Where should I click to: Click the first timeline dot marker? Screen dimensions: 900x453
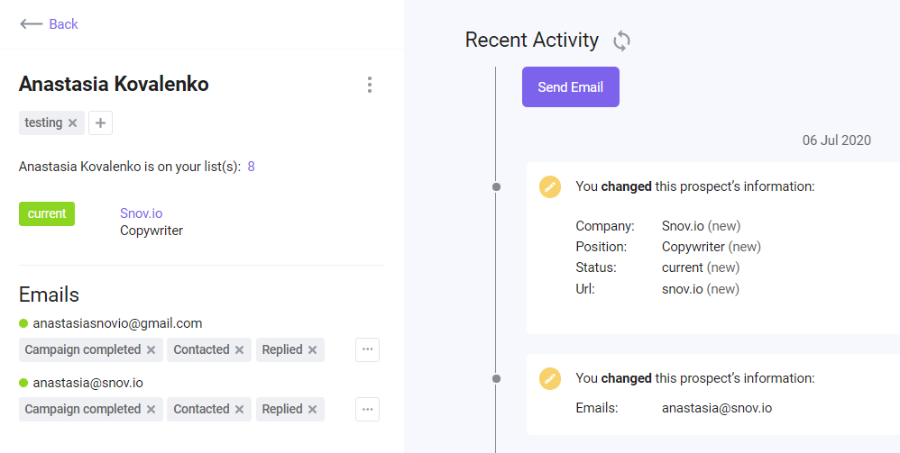[x=496, y=187]
